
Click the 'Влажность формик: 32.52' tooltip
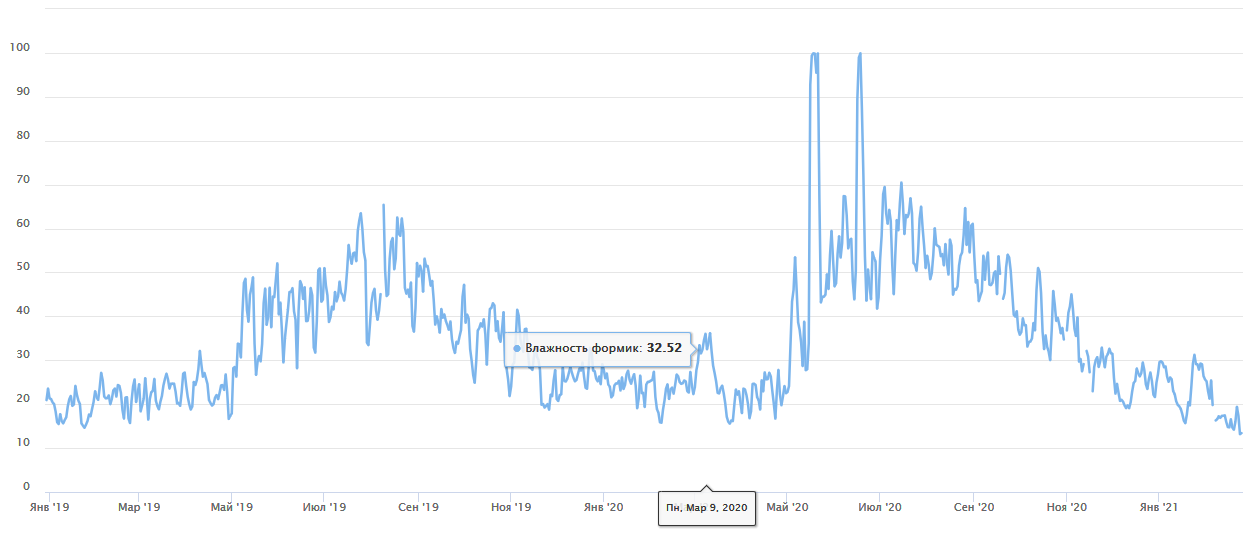[x=598, y=348]
